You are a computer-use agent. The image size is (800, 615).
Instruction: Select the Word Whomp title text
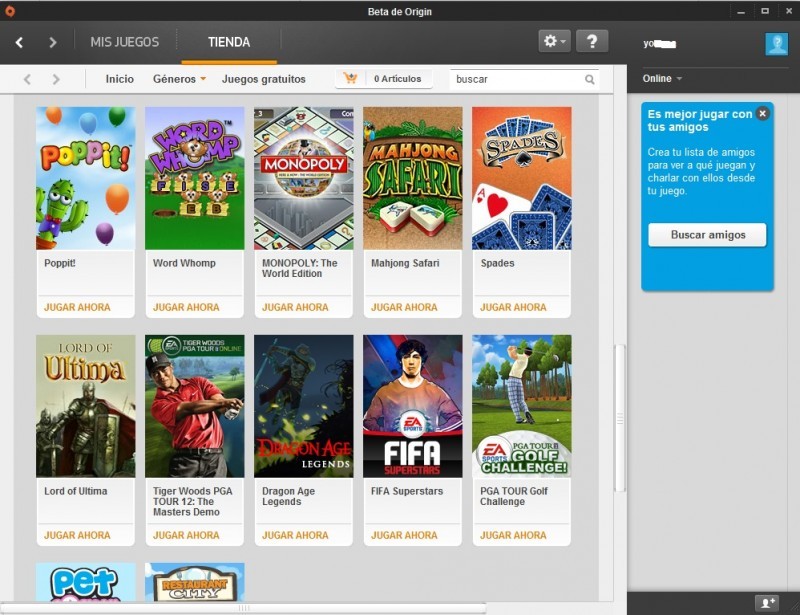coord(184,263)
